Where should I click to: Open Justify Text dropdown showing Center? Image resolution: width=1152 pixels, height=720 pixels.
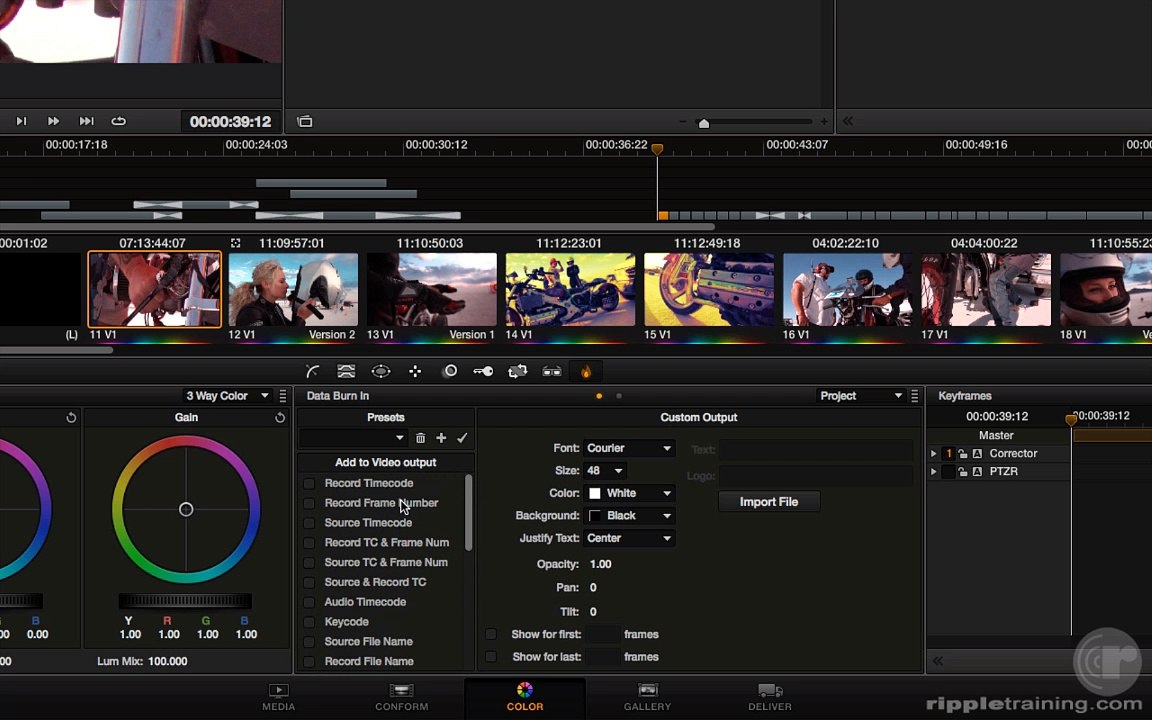(629, 539)
